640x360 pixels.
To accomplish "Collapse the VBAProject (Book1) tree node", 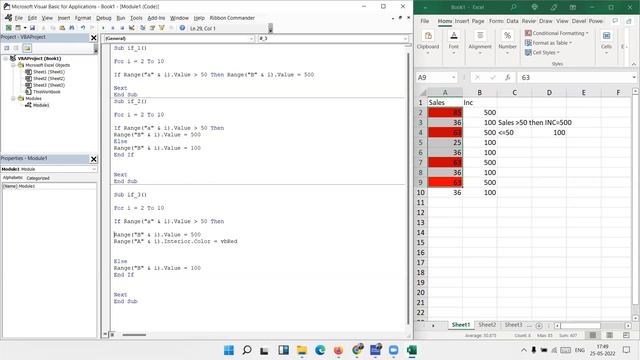I will tap(6, 58).
